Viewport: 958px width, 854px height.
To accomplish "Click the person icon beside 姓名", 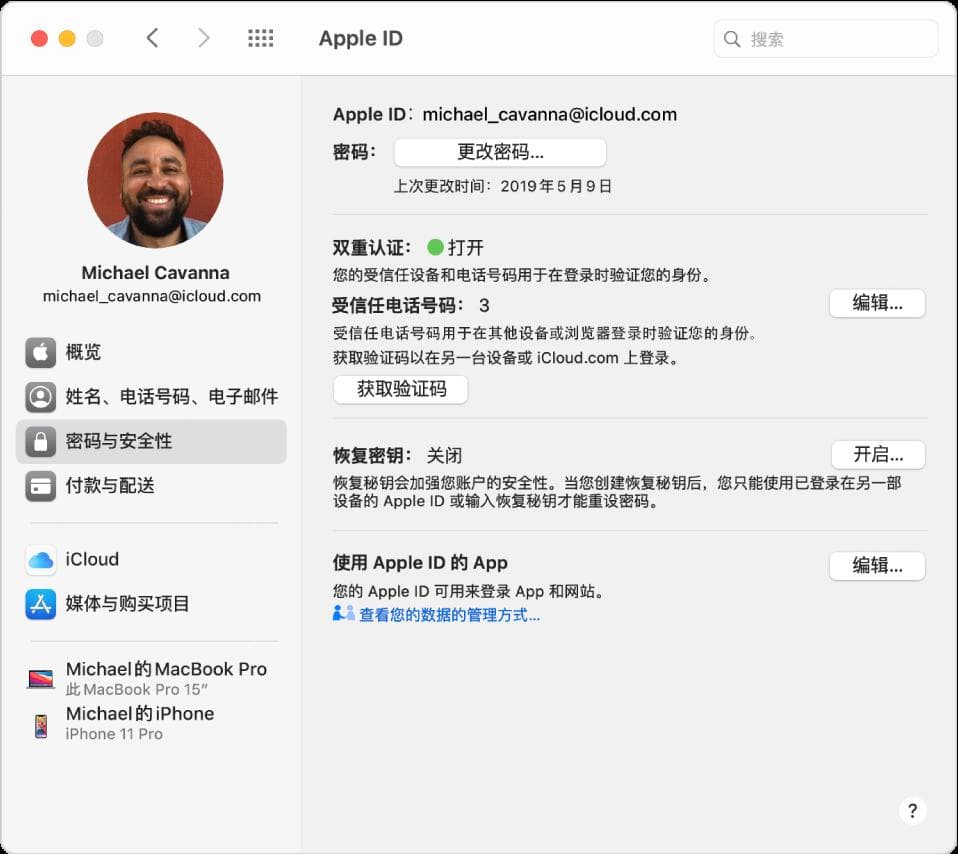I will pos(41,397).
